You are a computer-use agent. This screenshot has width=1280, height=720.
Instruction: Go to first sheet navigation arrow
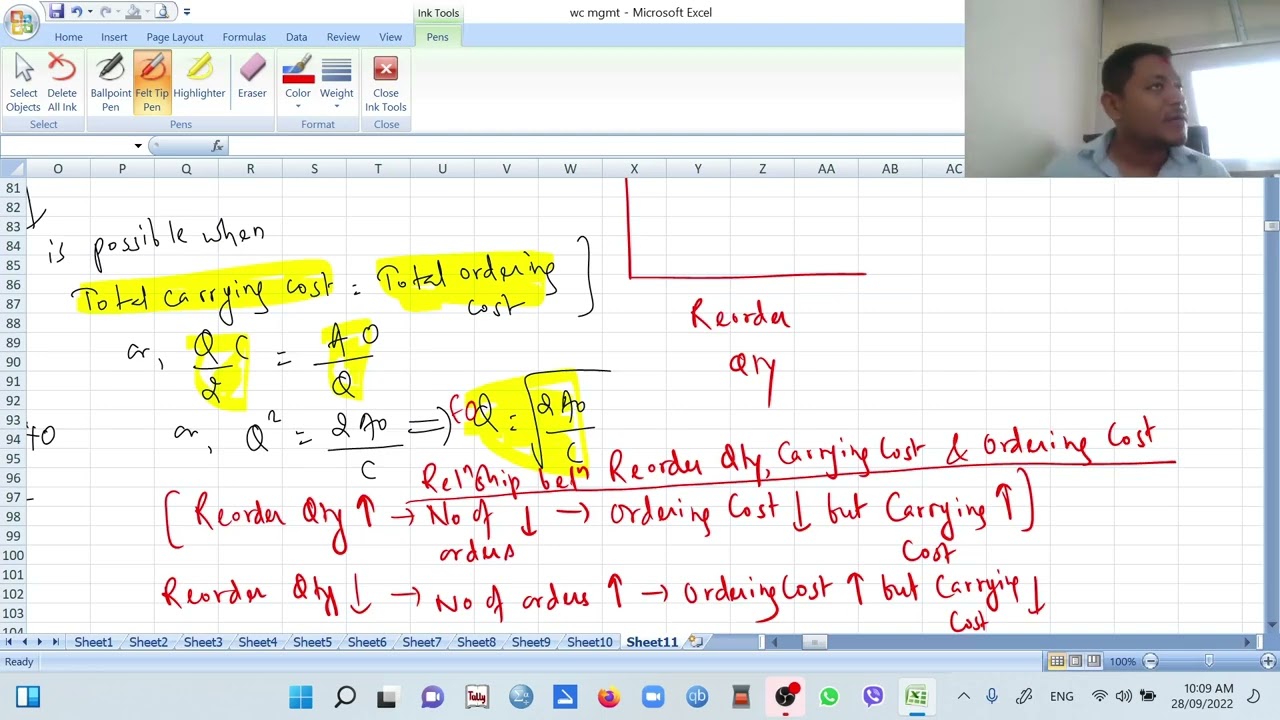[9, 642]
